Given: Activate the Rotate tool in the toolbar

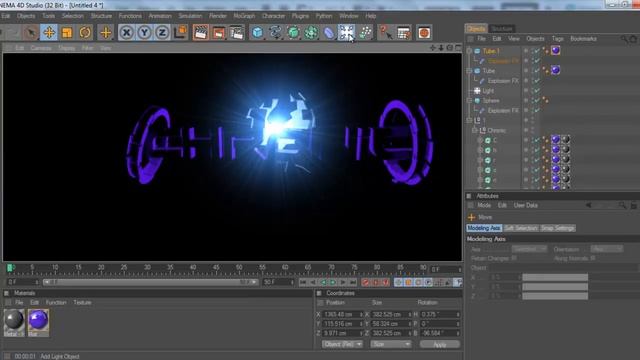Looking at the screenshot, I should pos(85,33).
